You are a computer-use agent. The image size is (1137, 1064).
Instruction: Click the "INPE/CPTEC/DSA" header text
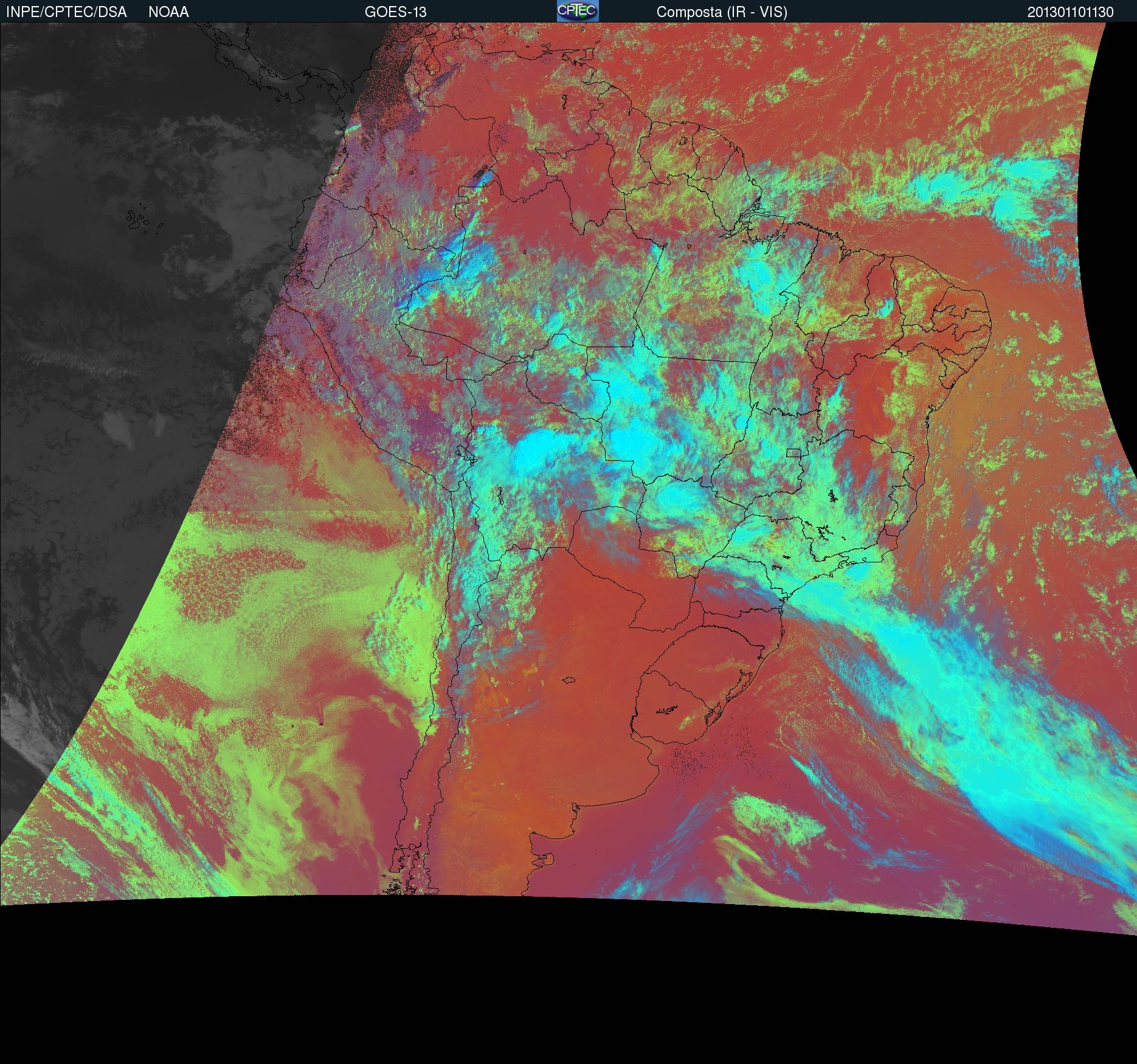click(66, 12)
